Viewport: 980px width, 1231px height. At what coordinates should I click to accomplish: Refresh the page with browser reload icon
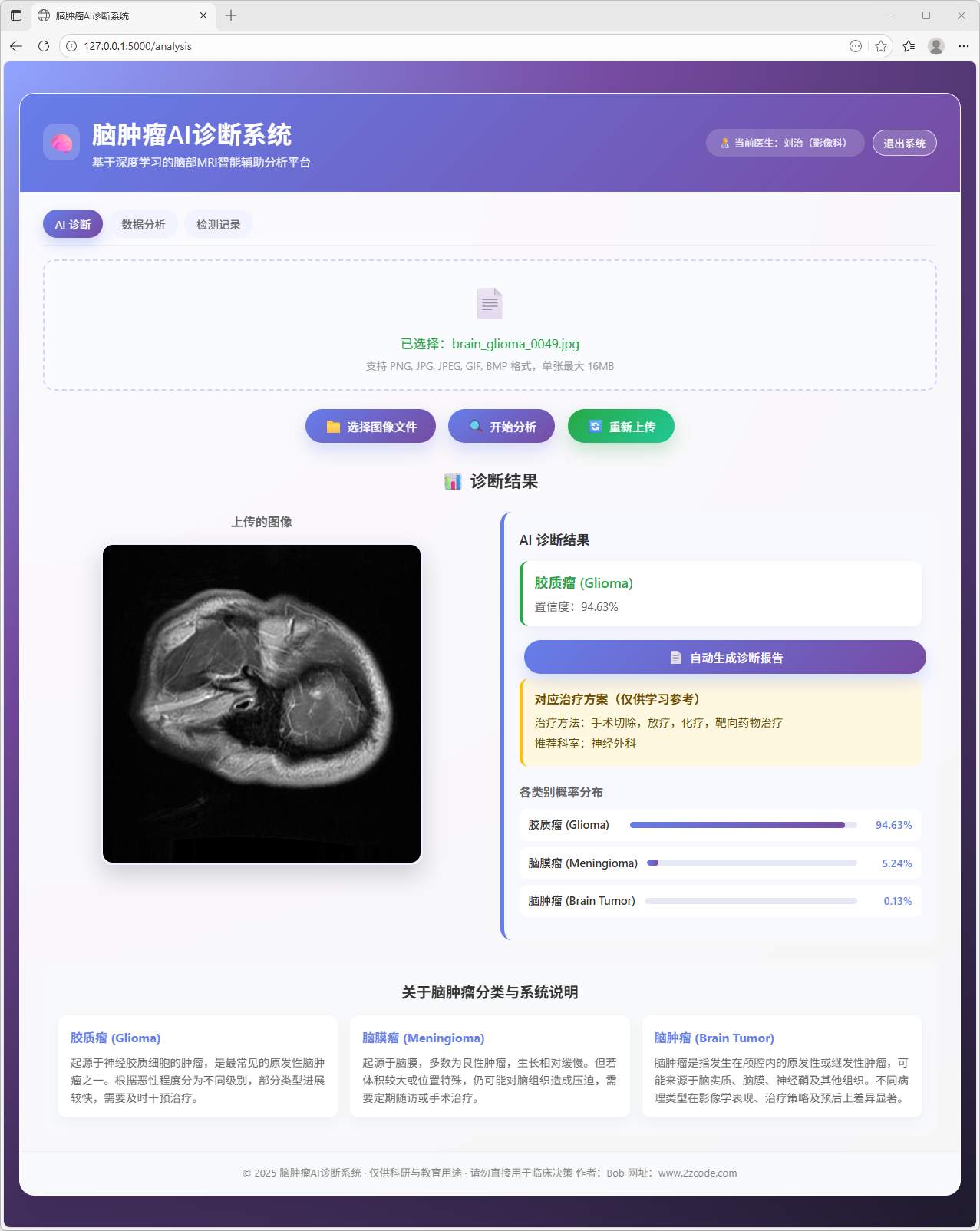pos(44,46)
